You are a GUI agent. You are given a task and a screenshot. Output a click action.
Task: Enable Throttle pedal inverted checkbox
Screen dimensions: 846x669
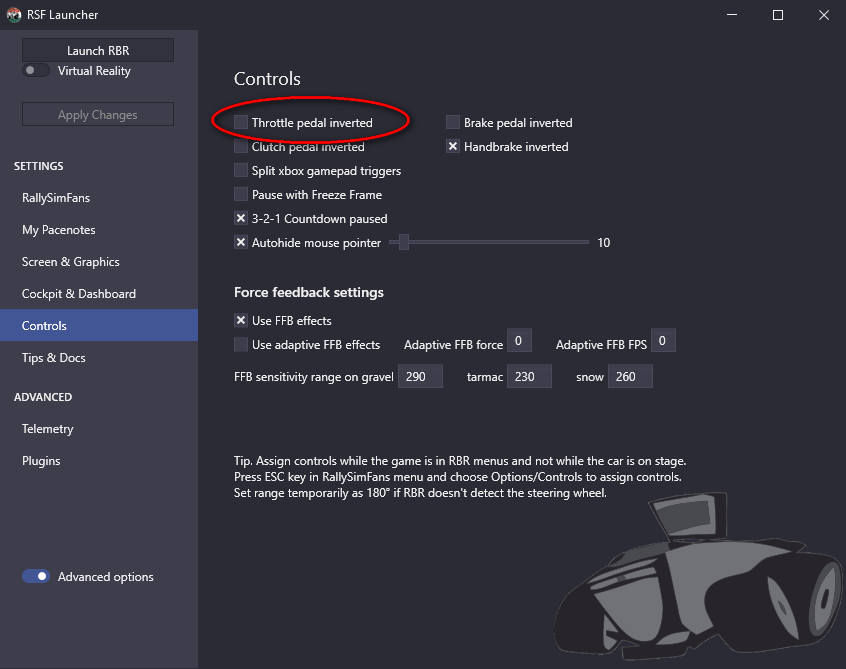click(241, 122)
